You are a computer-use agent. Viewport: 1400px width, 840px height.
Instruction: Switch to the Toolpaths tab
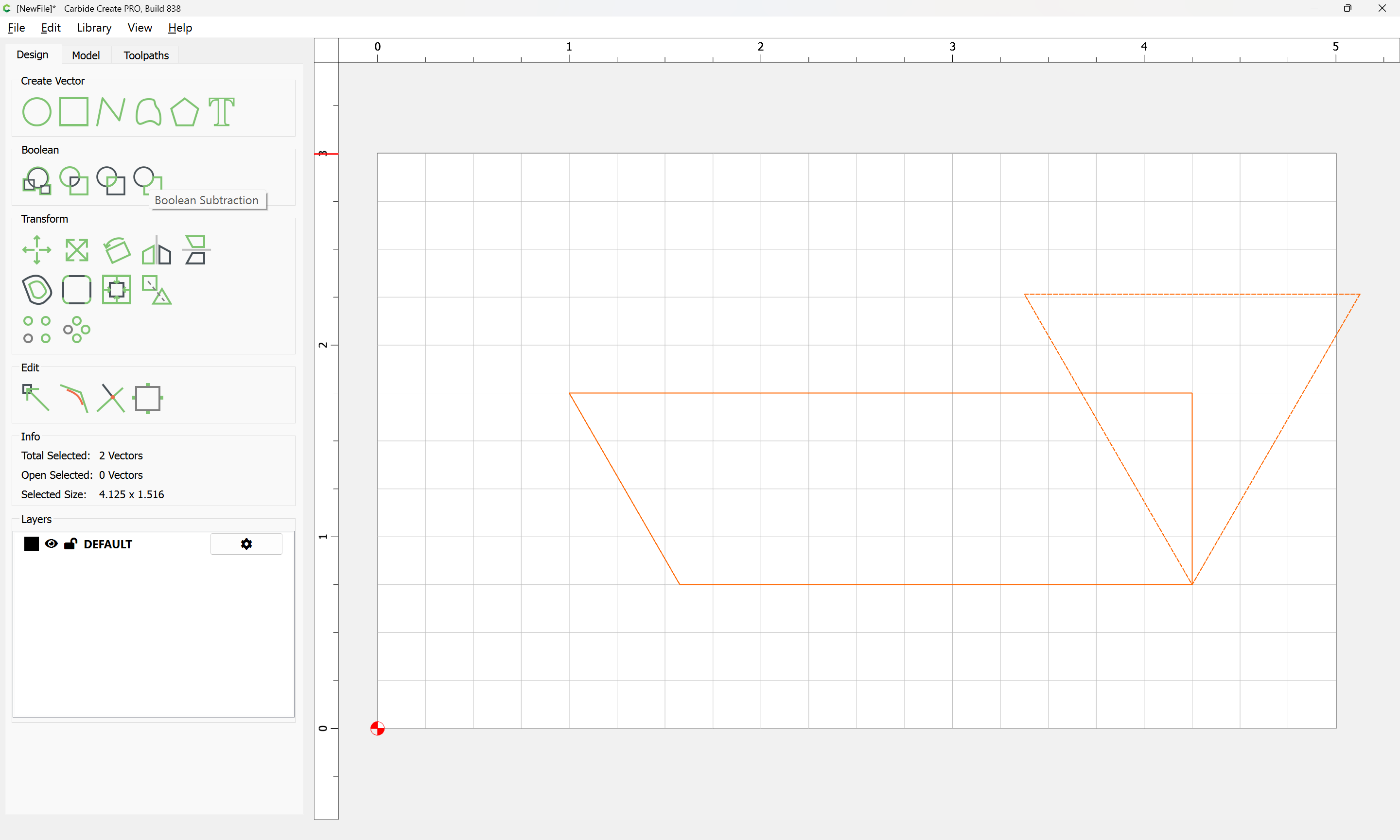tap(146, 55)
